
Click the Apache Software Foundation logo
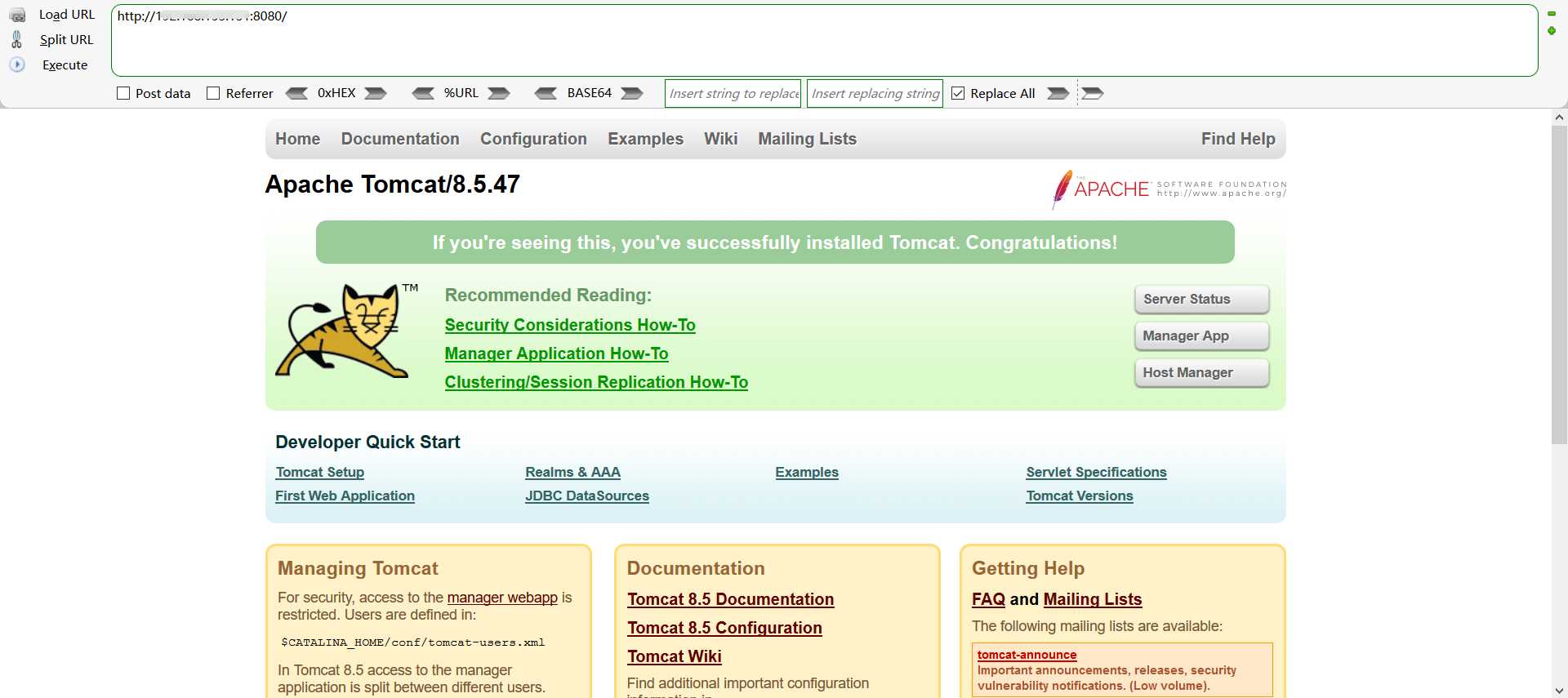pos(1169,189)
